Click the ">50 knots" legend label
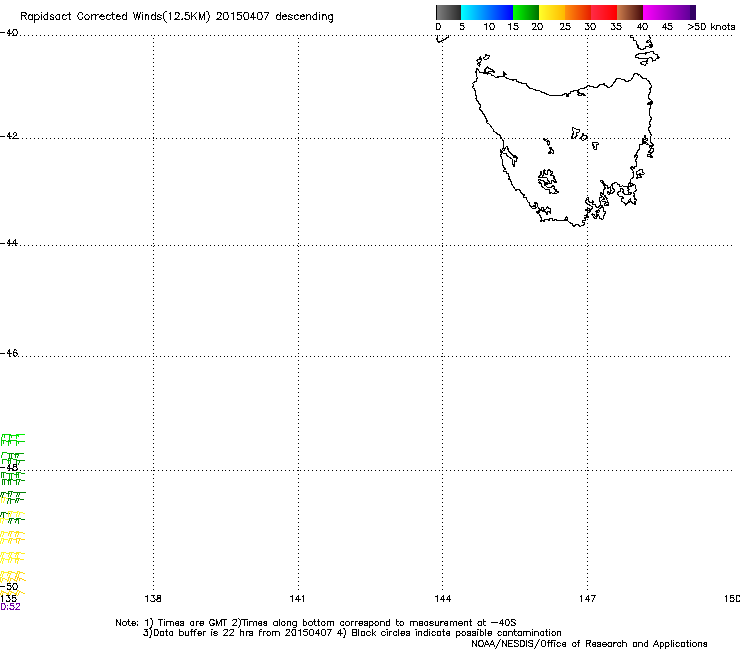 click(x=711, y=27)
